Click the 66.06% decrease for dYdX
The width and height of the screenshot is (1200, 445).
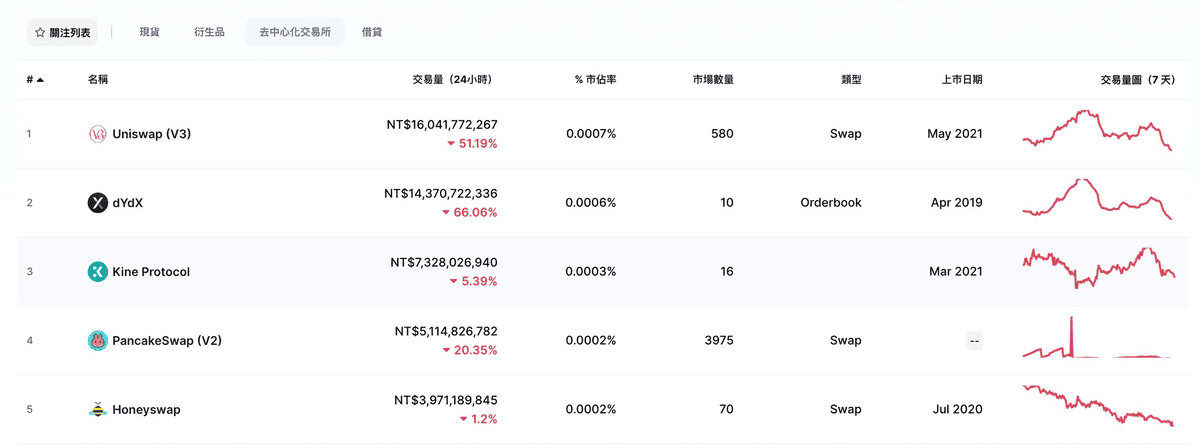tap(471, 213)
